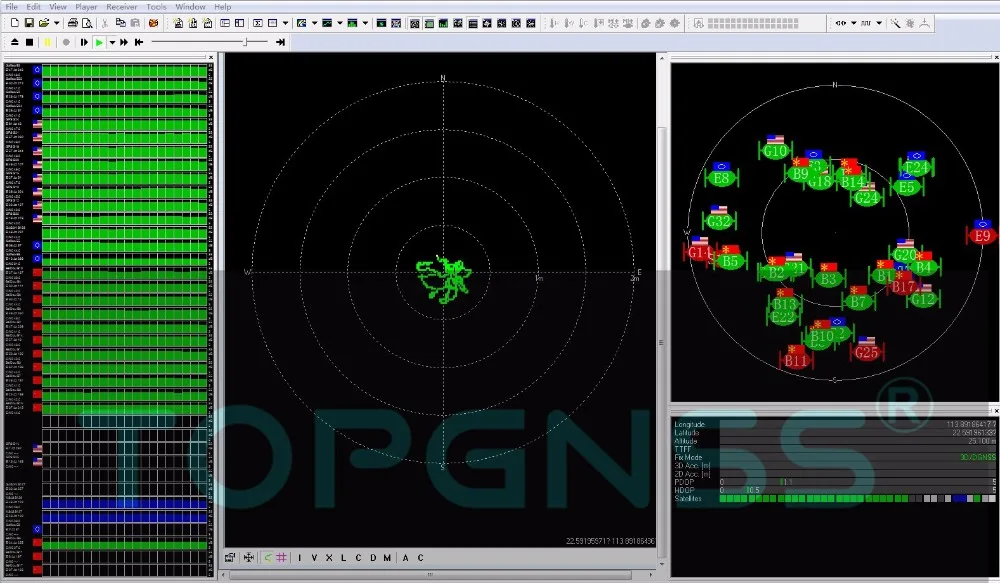This screenshot has height=583, width=1000.
Task: Expand the play speed dropdown arrow
Action: 111,42
